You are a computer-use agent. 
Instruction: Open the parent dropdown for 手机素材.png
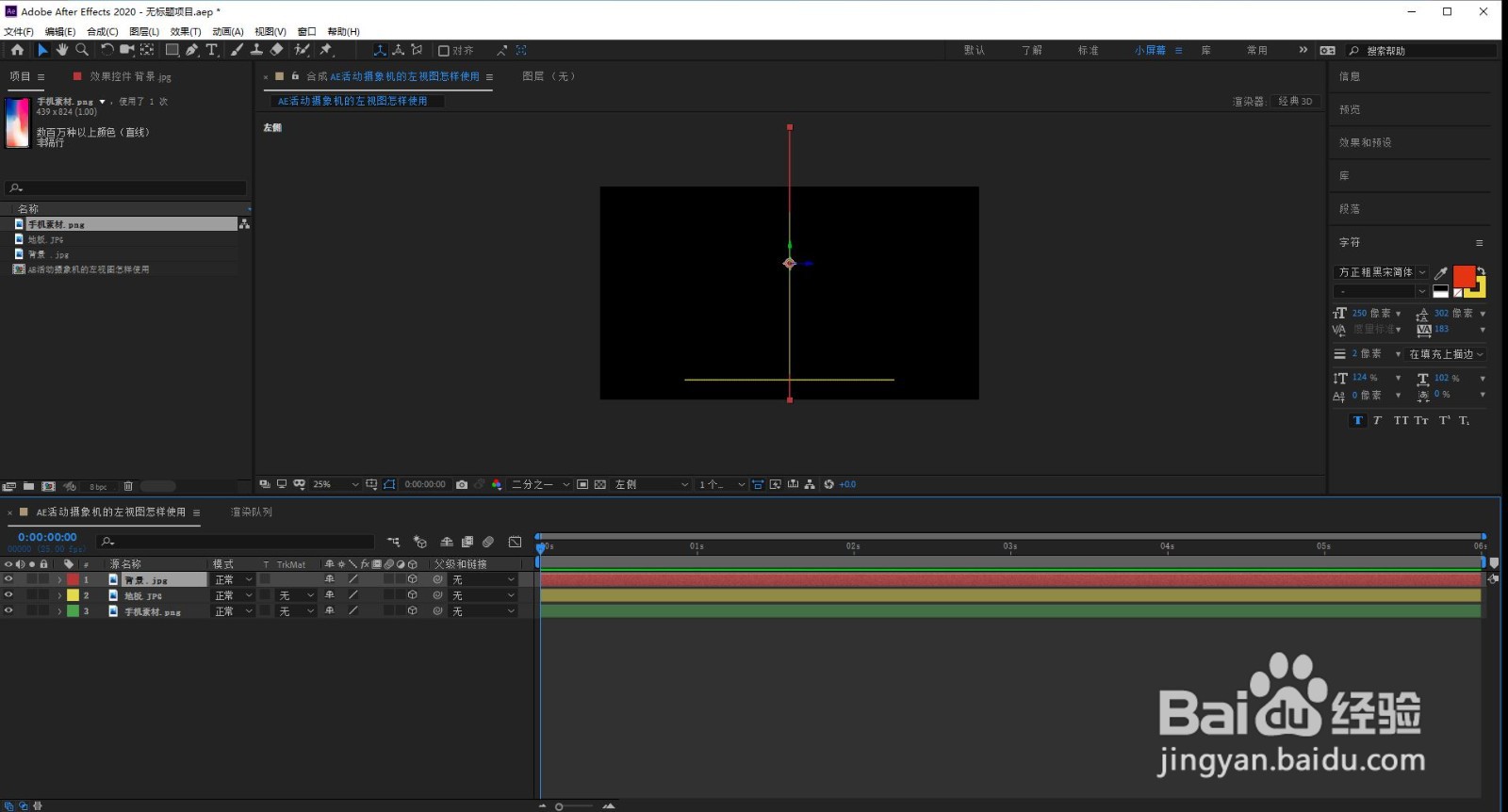click(x=484, y=611)
